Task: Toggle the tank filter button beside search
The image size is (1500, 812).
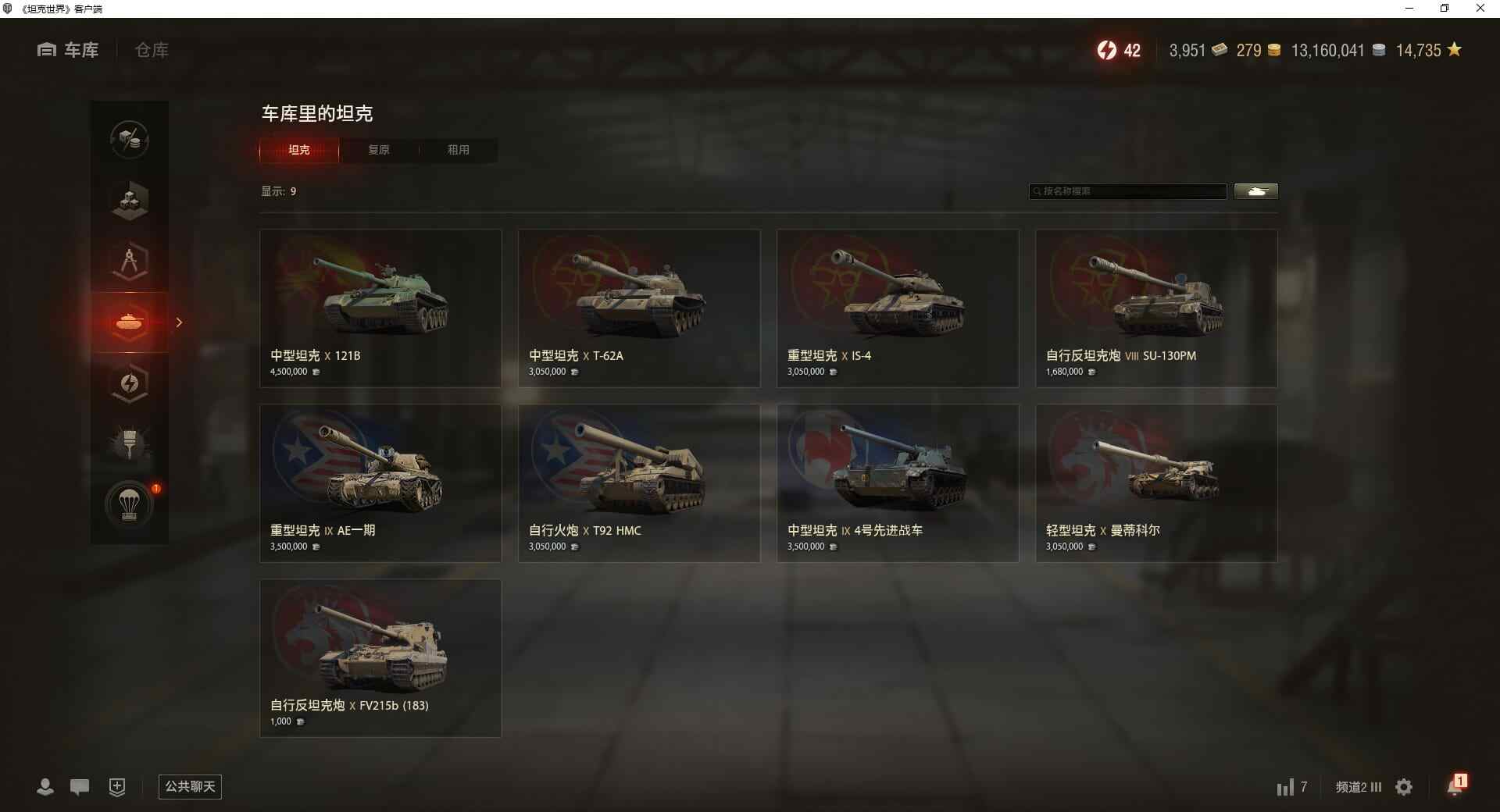Action: [1256, 191]
